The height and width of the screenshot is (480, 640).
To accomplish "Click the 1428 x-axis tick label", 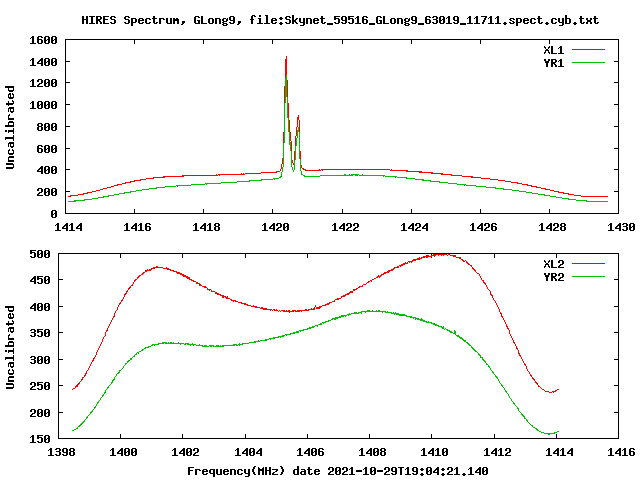I will coord(552,227).
